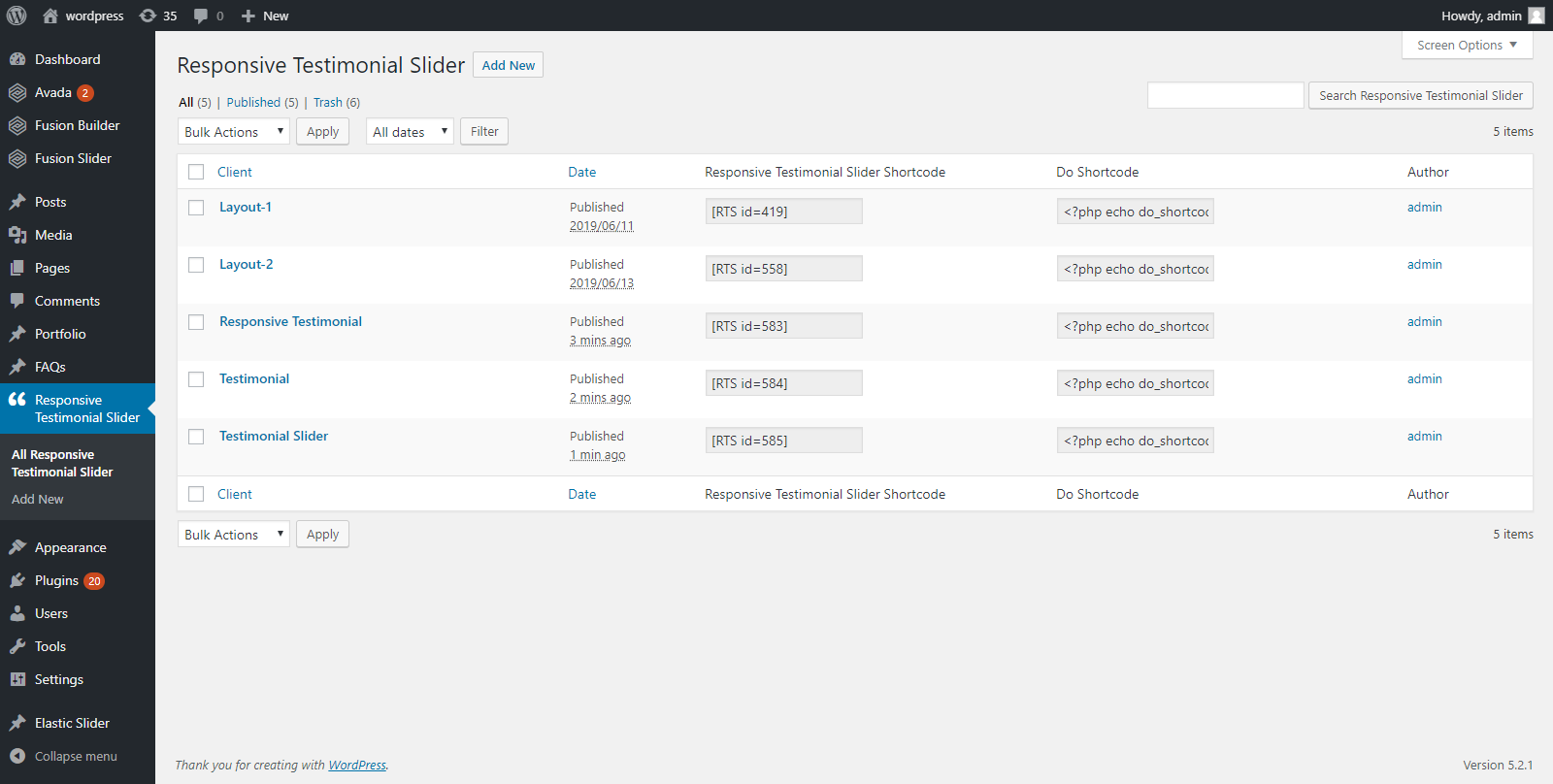Open the All dates filter dropdown
Image resolution: width=1553 pixels, height=784 pixels.
pos(410,131)
